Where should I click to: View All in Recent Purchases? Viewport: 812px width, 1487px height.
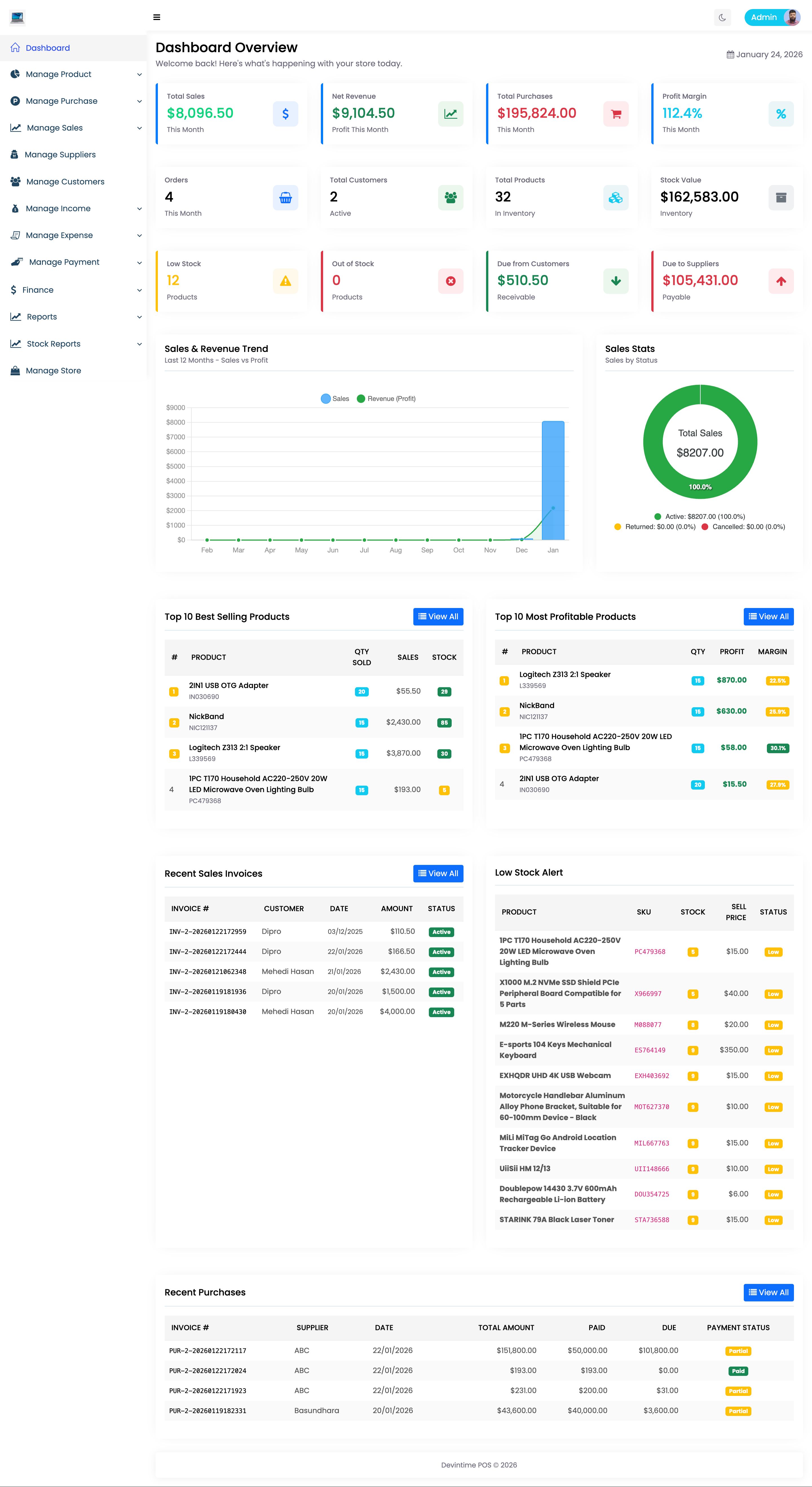tap(768, 1292)
